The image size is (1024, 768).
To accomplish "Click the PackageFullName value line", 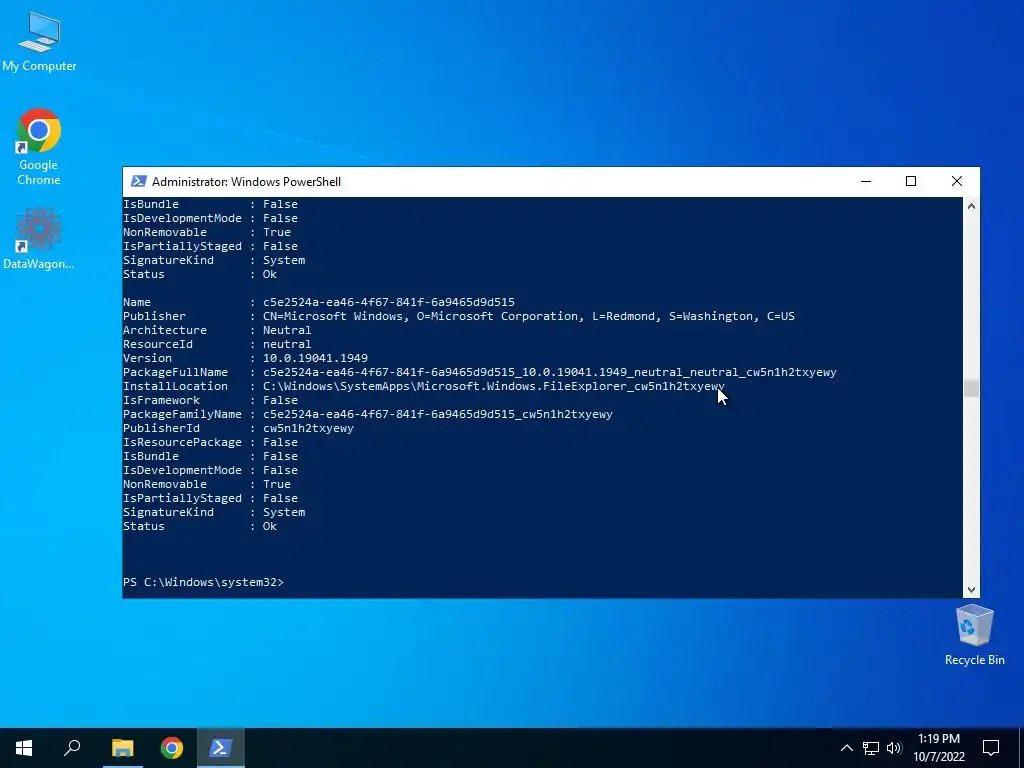I will [549, 372].
